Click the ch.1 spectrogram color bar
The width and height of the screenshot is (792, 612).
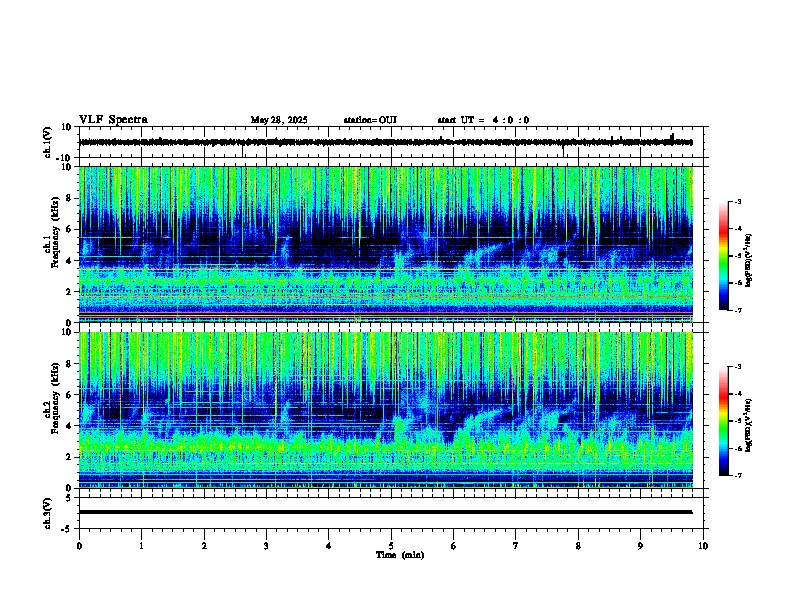click(x=723, y=256)
